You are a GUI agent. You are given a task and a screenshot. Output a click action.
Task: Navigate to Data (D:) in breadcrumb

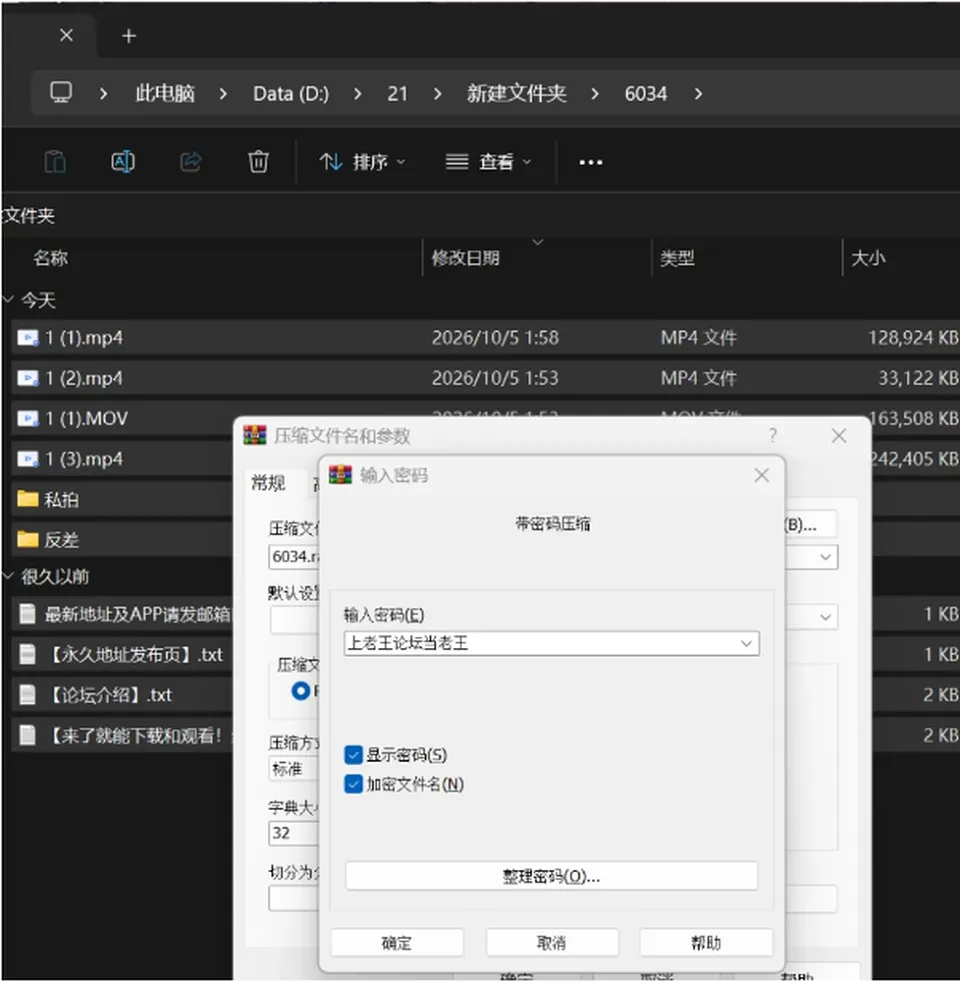pyautogui.click(x=291, y=94)
